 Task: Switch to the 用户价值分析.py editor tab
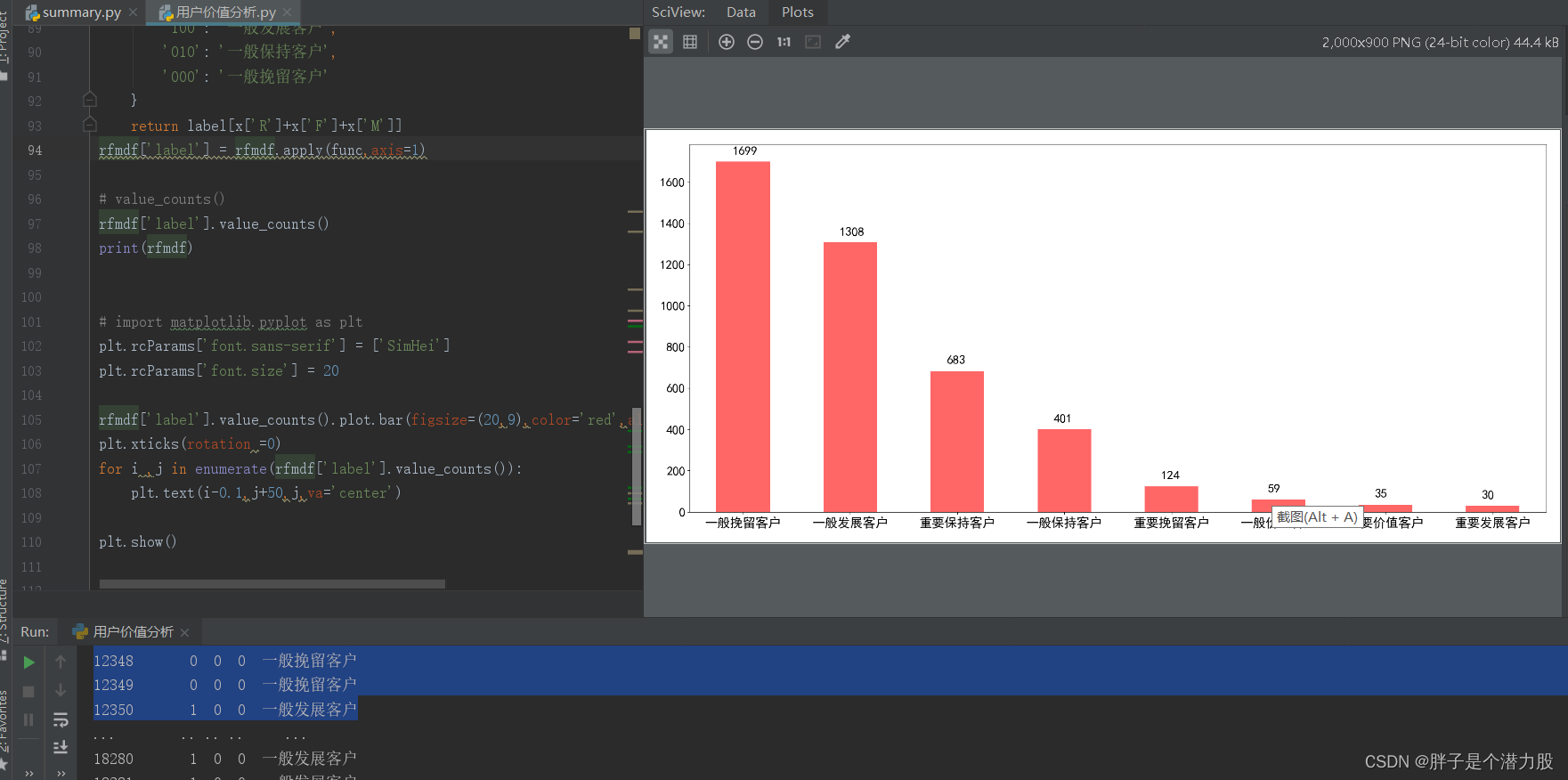[225, 12]
